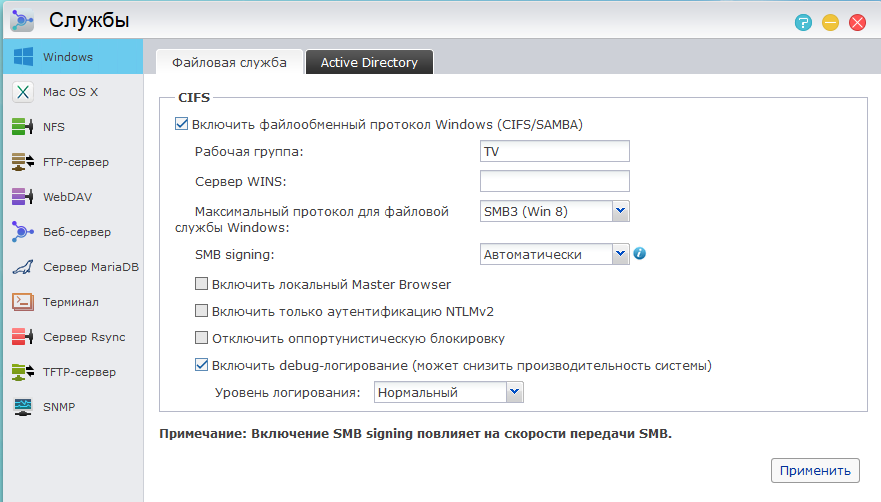Click the Рабочая группа input field

(x=554, y=151)
